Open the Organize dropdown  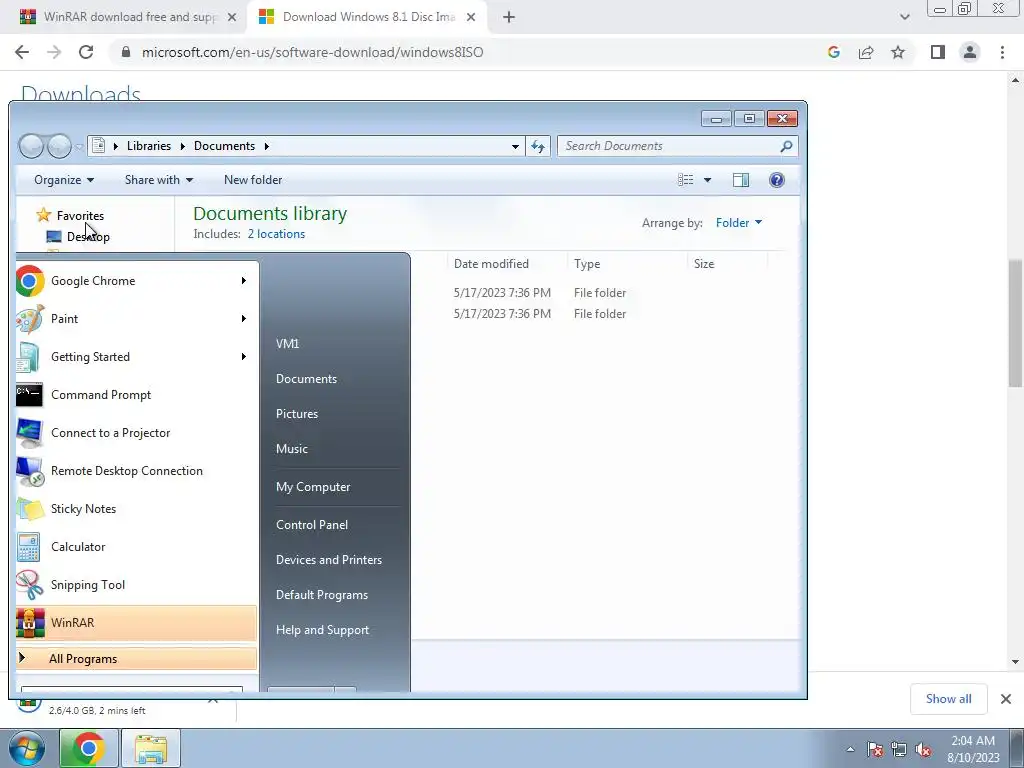(64, 180)
